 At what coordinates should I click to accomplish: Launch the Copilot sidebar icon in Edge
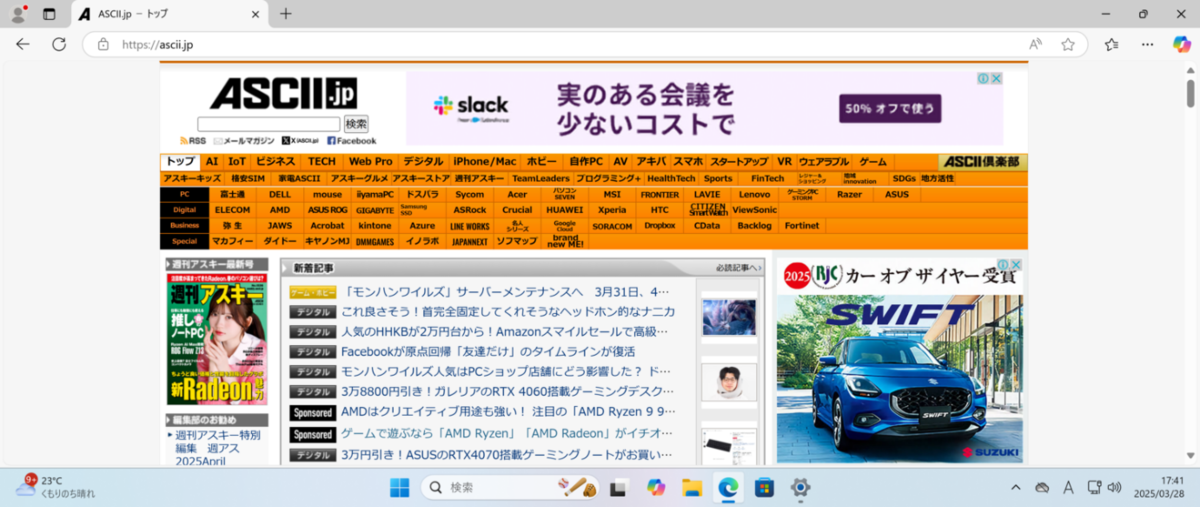click(1181, 44)
